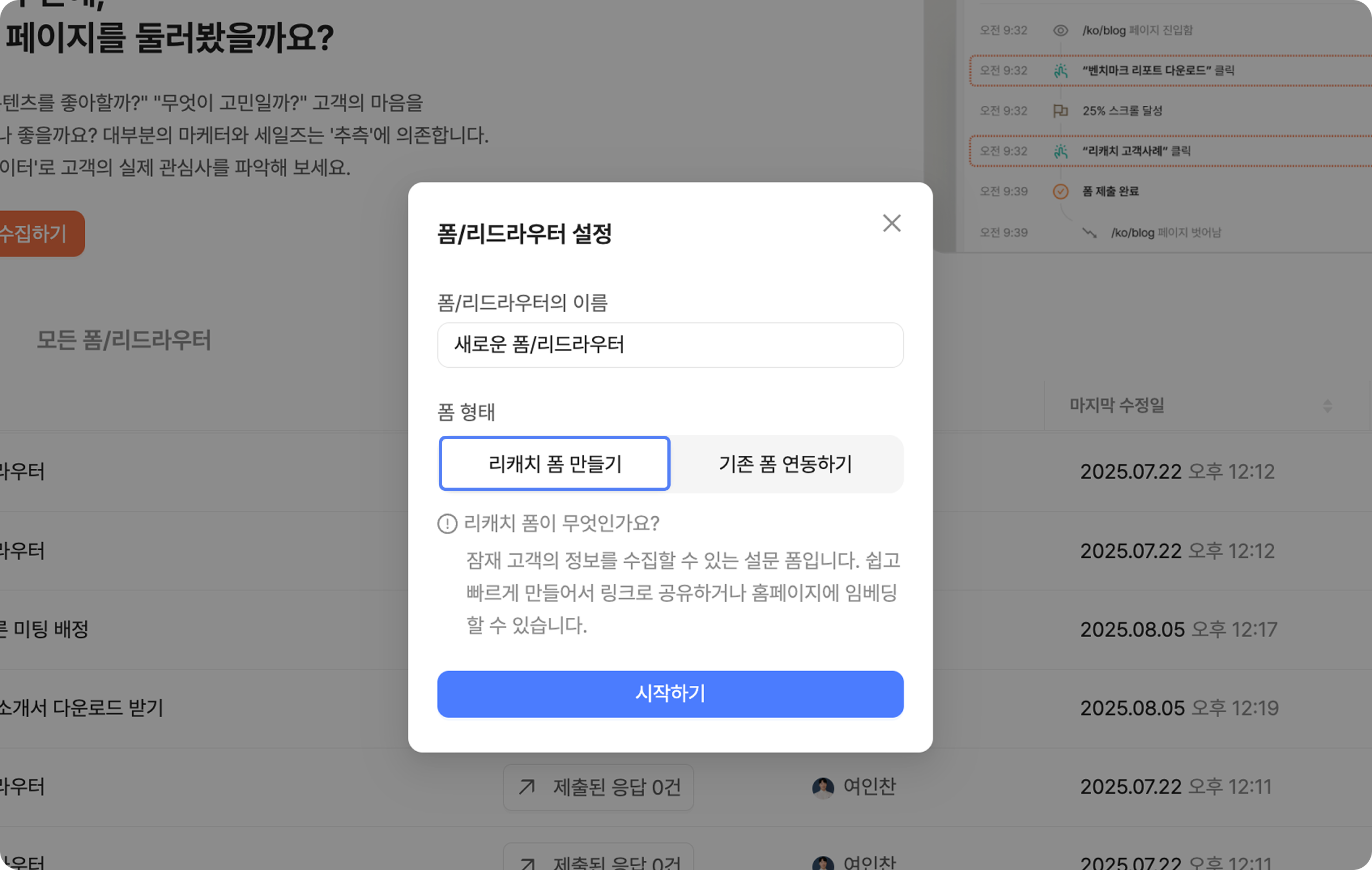Open the 소개서 다운로드 받기 row

(82, 707)
